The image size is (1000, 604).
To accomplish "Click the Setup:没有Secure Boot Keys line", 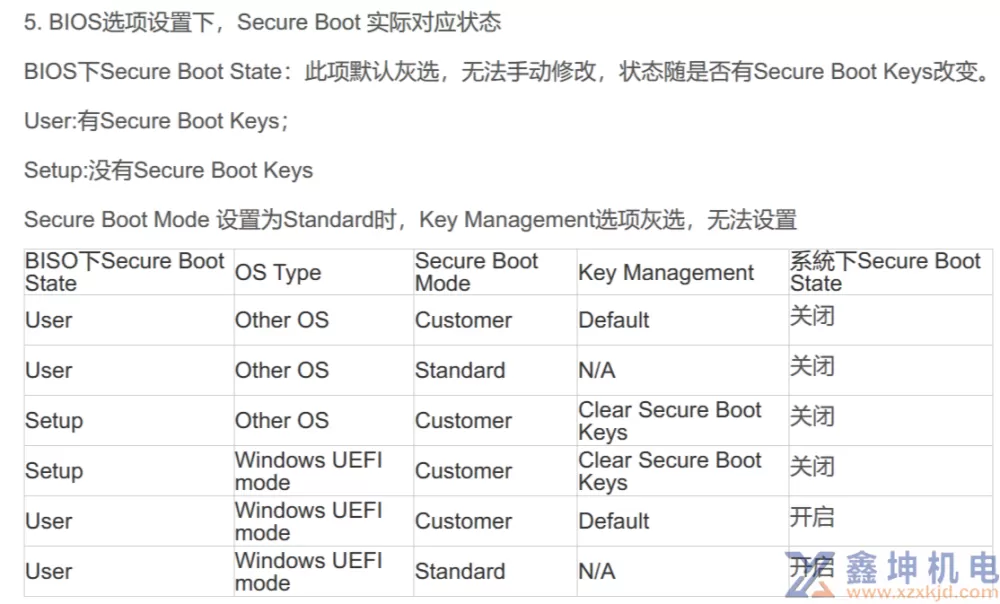I will pos(168,170).
